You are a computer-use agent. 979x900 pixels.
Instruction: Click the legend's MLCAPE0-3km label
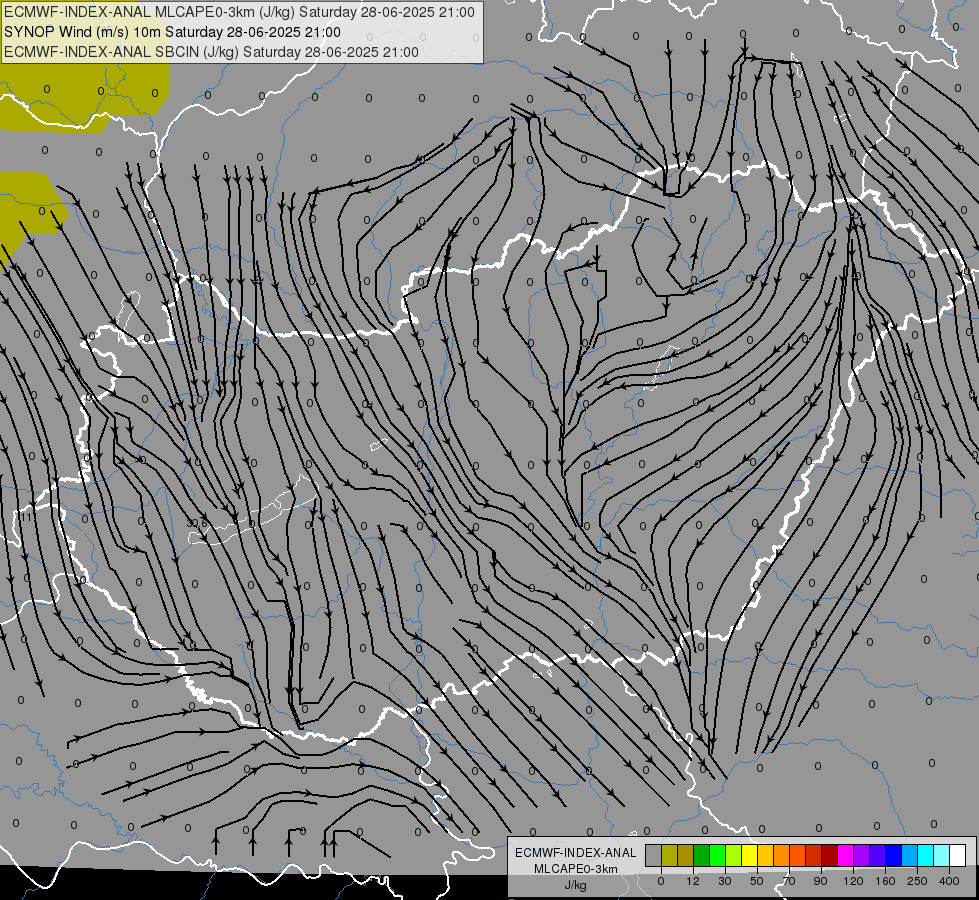(576, 869)
